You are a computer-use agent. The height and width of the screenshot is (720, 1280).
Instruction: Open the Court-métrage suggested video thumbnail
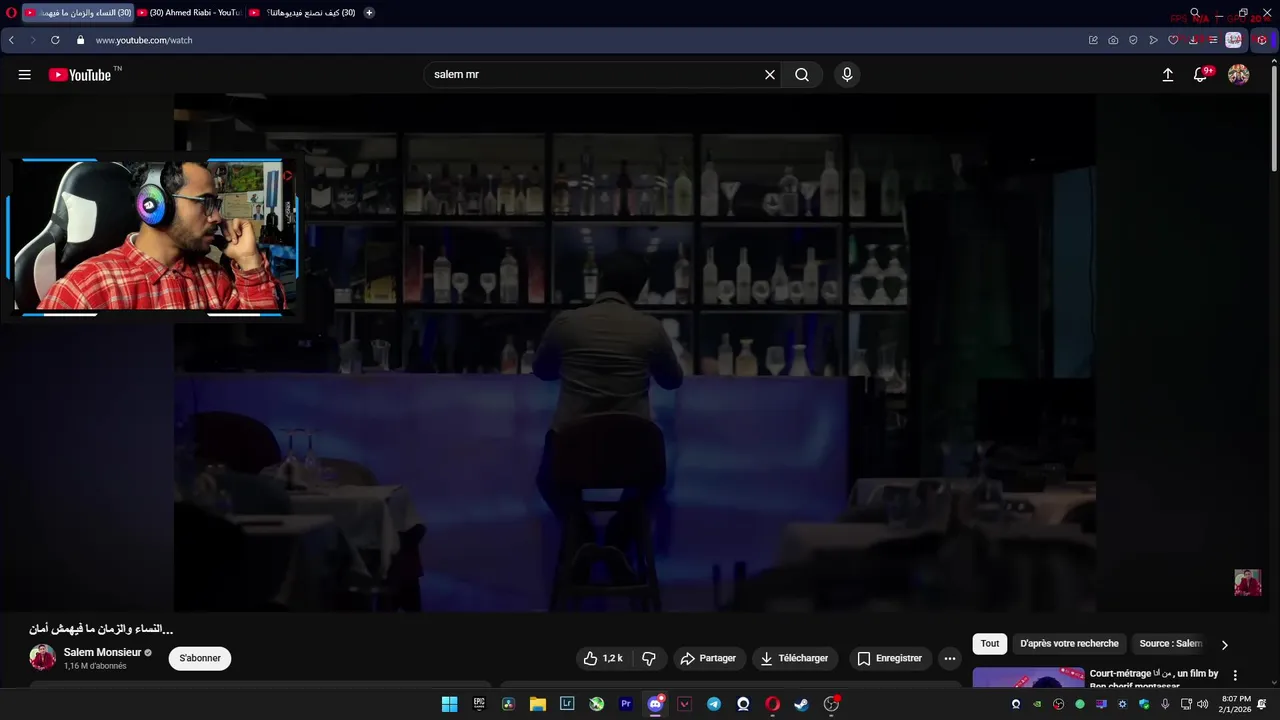click(x=1028, y=678)
